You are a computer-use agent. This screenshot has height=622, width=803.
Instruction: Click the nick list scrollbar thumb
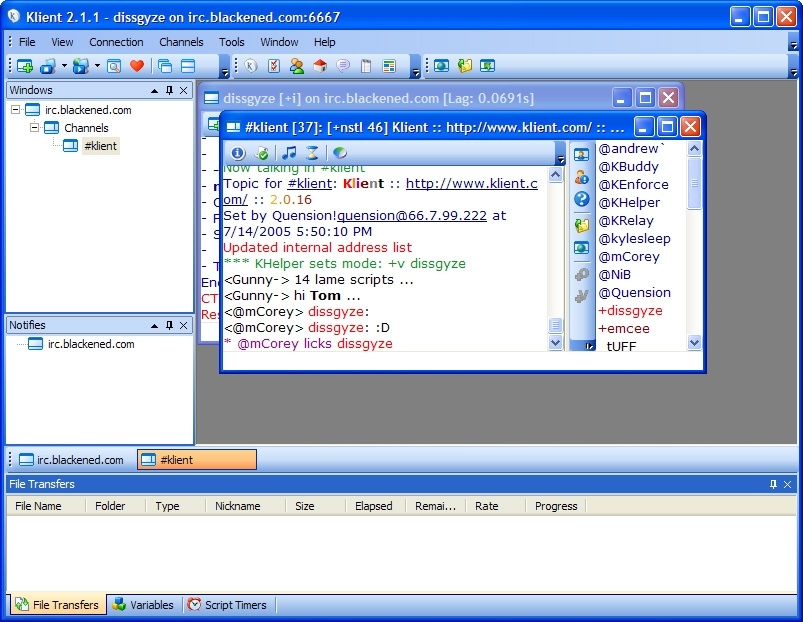coord(694,183)
